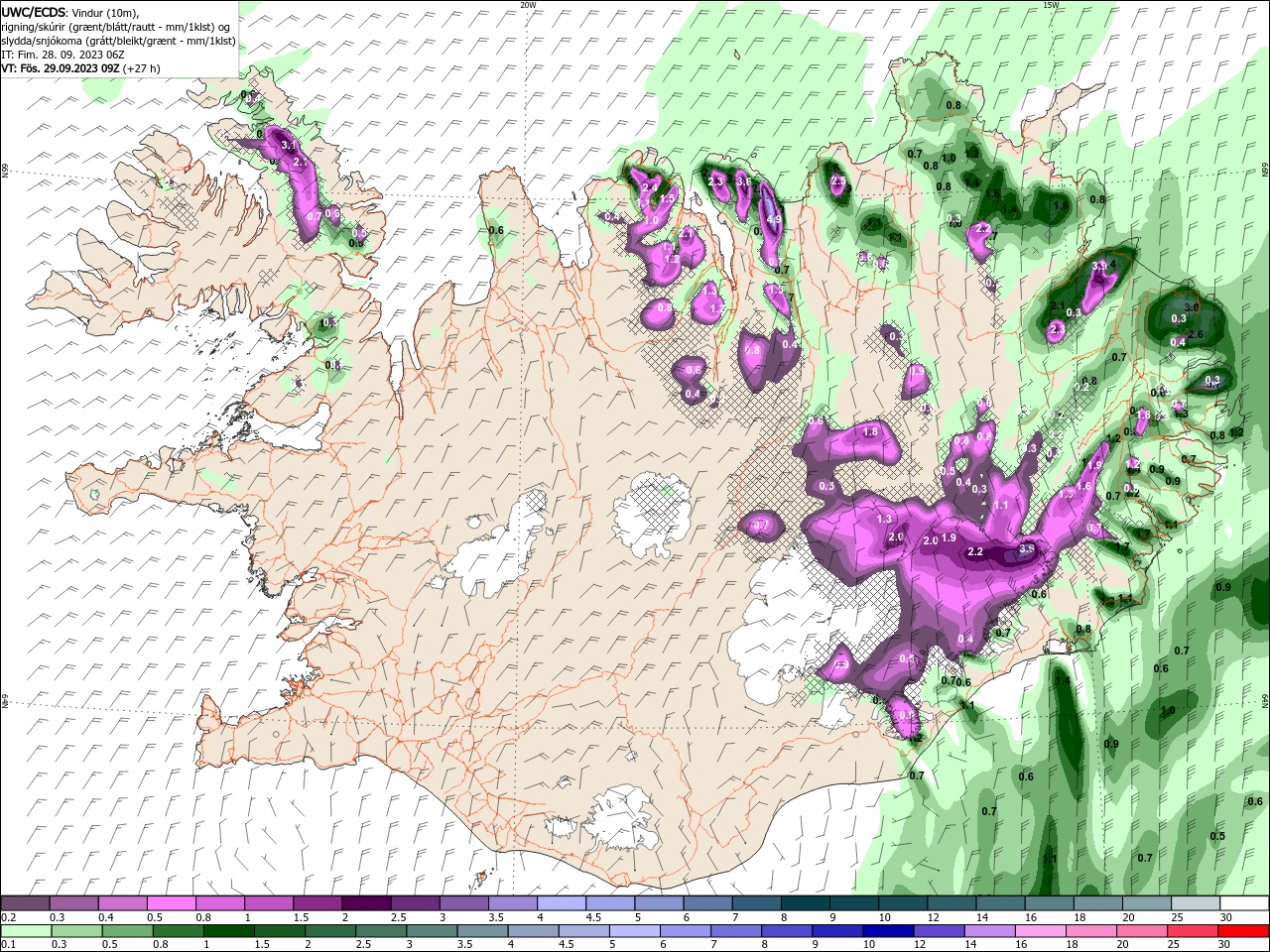Viewport: 1270px width, 952px height.
Task: Click the 'slydda/snjókoma' legend description line
Action: coord(118,41)
